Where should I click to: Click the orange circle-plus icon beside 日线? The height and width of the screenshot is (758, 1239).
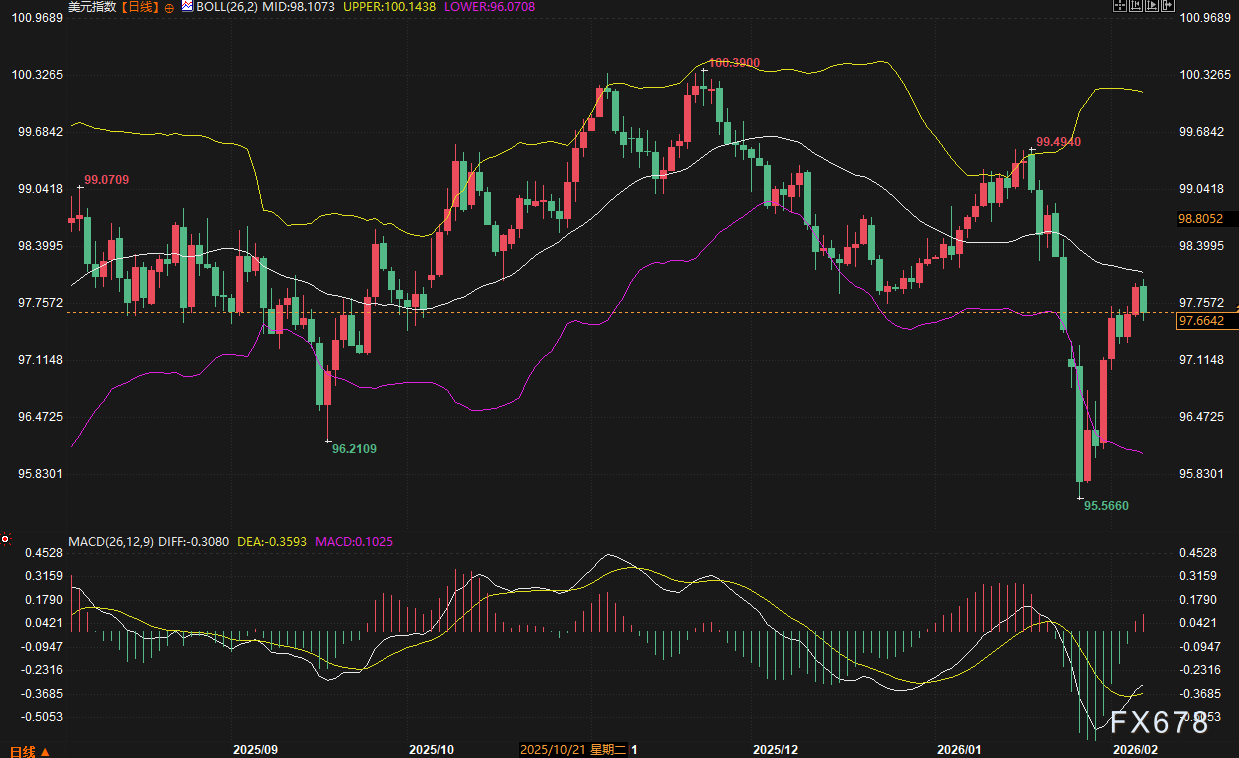(x=168, y=7)
